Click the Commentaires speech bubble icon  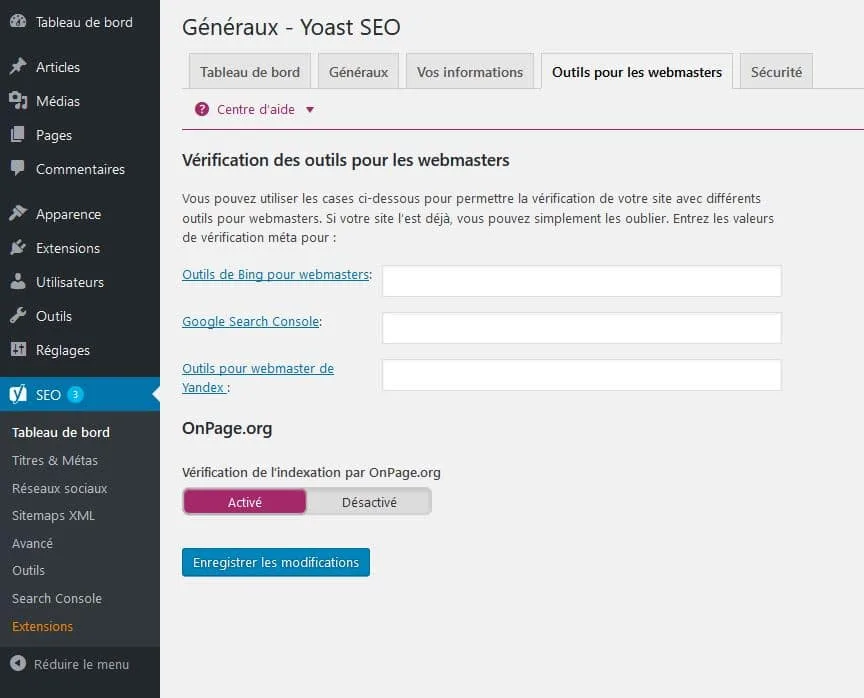click(18, 169)
